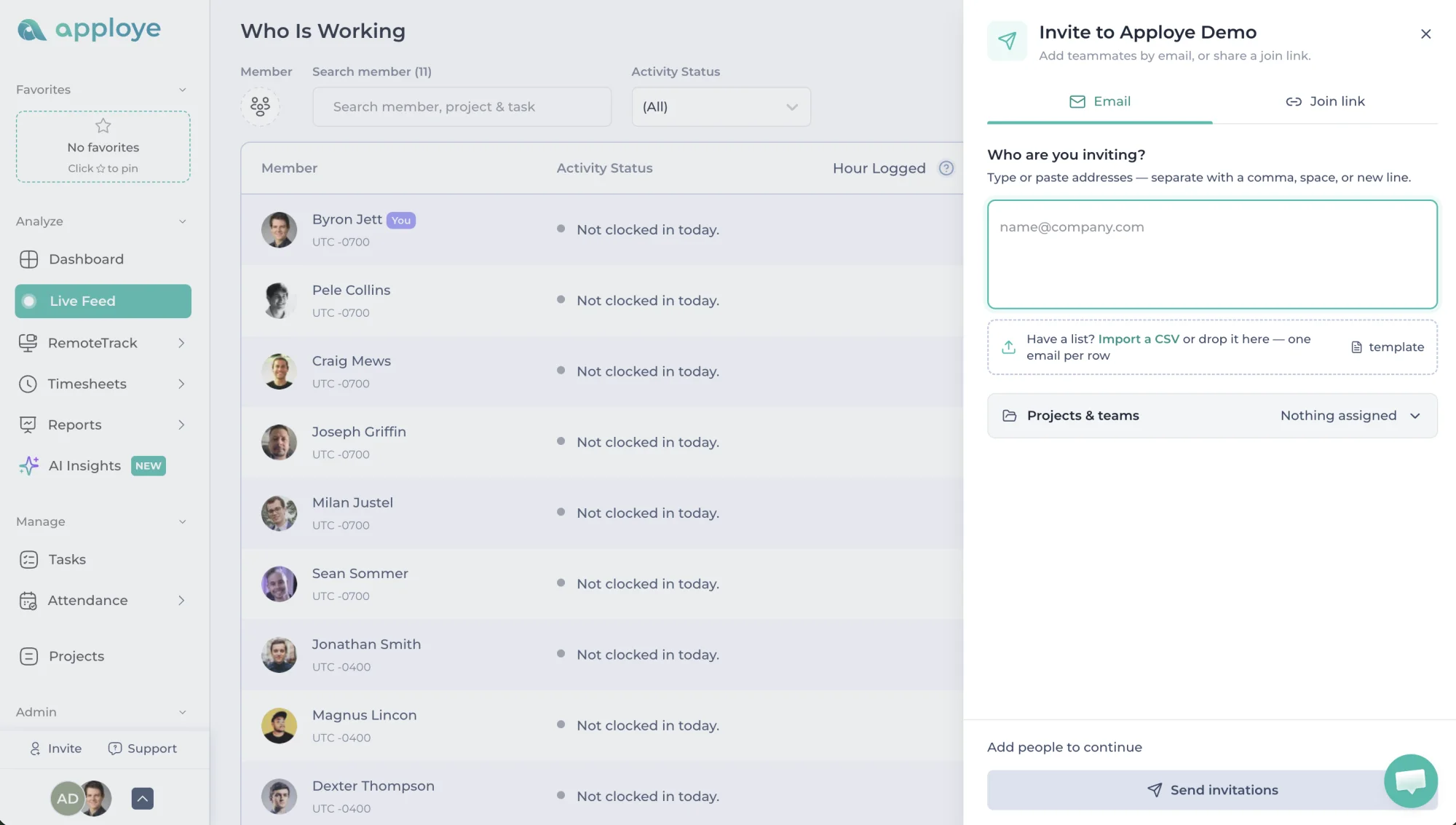Click the star icon in favorites box
Screen dimensions: 1456x825
[103, 126]
